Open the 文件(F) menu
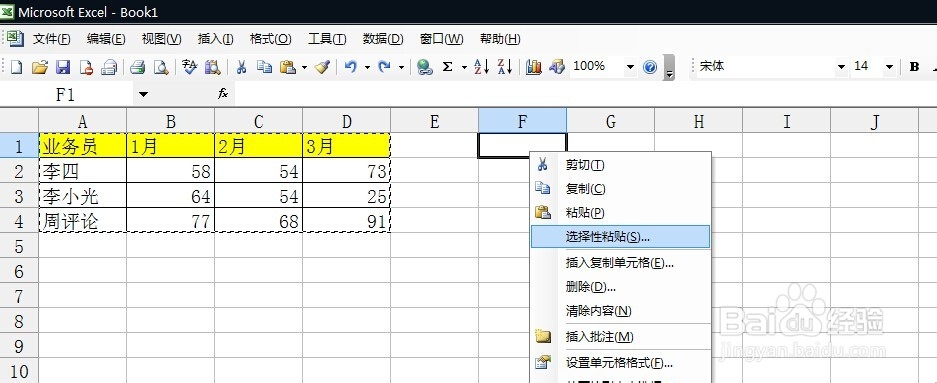This screenshot has height=383, width=937. (x=51, y=39)
